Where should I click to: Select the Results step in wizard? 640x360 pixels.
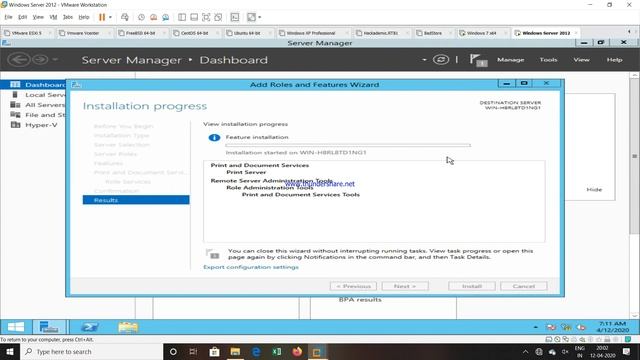[136, 200]
